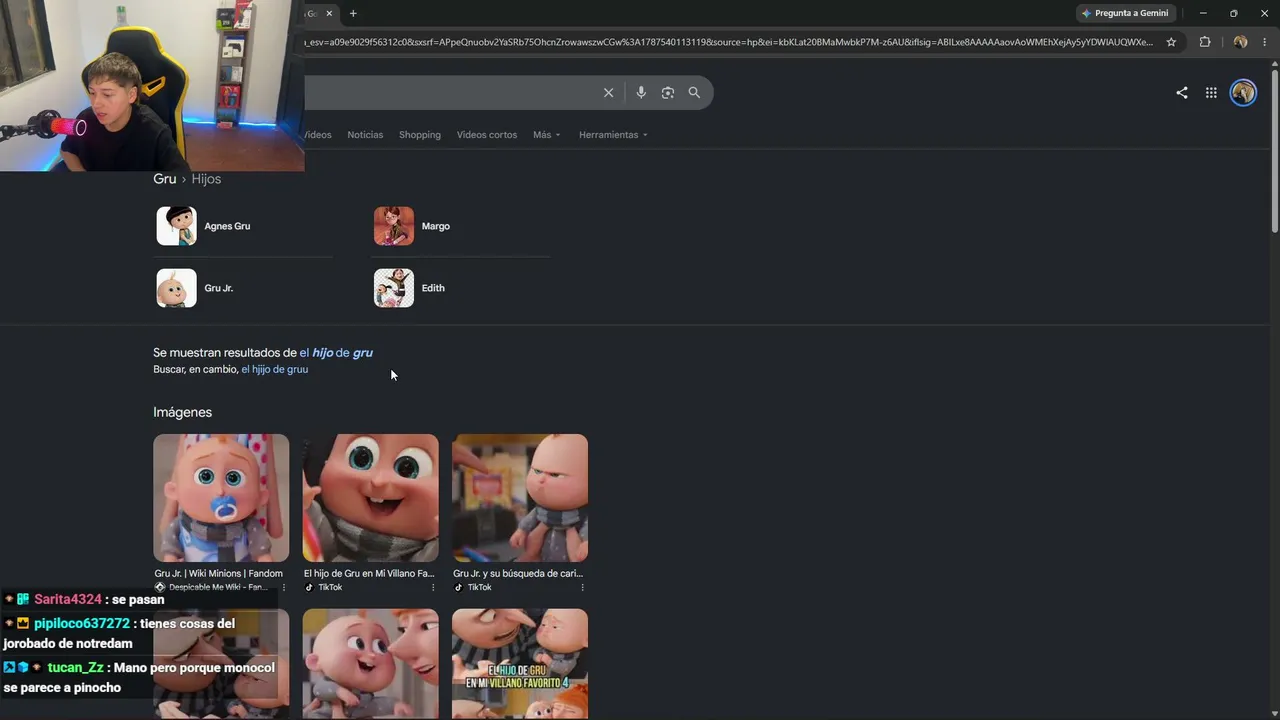
Task: Open the Agnes Gru result
Action: [x=243, y=226]
